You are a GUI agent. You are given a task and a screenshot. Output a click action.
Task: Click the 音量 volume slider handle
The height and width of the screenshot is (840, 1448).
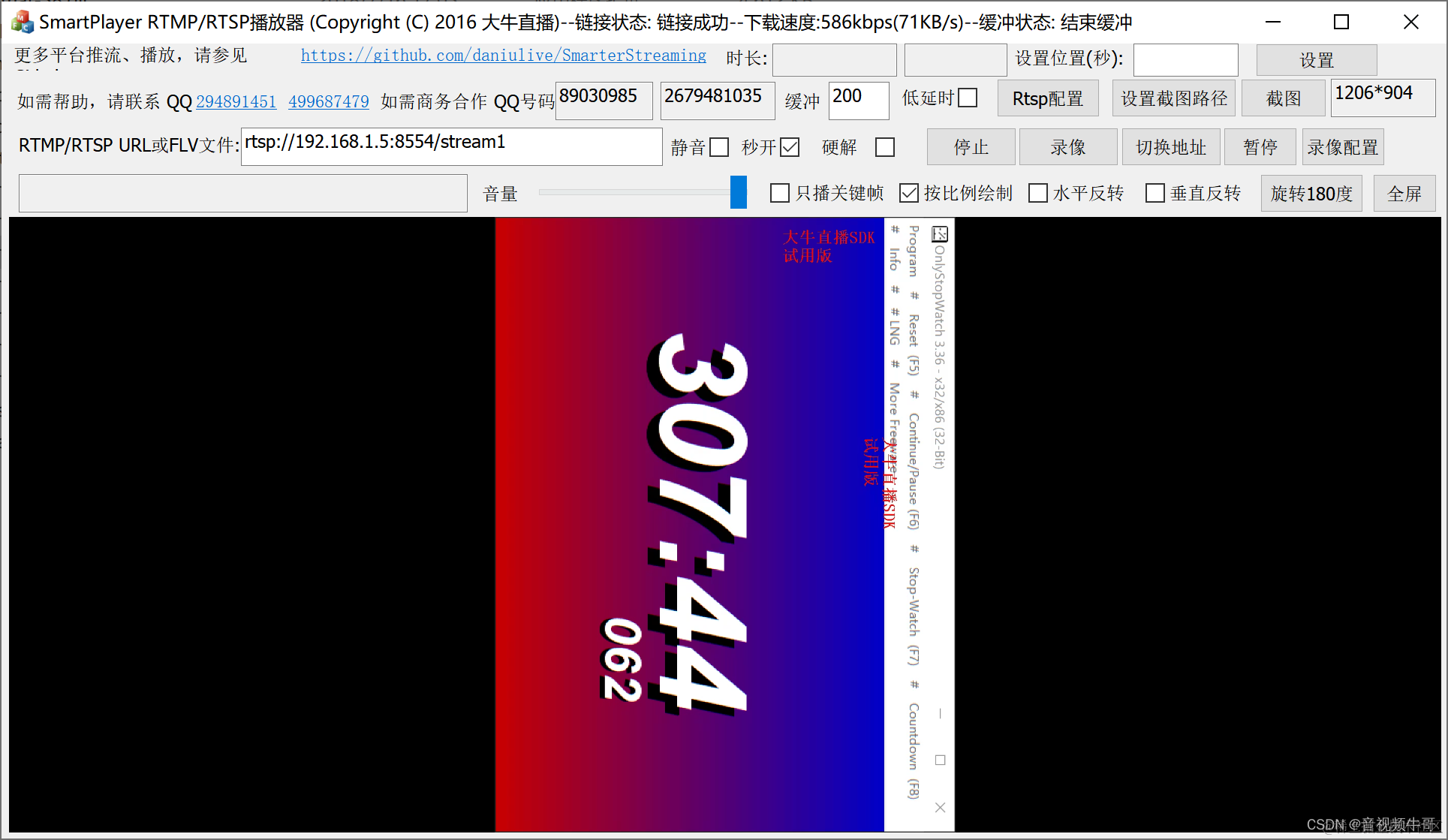click(739, 192)
